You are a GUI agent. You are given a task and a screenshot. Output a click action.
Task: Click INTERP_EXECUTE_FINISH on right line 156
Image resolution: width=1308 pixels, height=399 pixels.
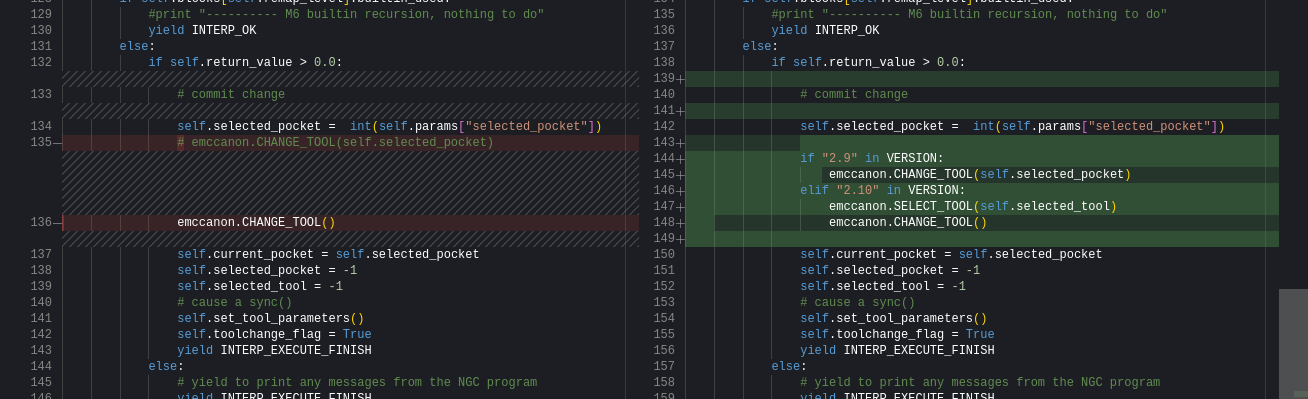pos(919,351)
